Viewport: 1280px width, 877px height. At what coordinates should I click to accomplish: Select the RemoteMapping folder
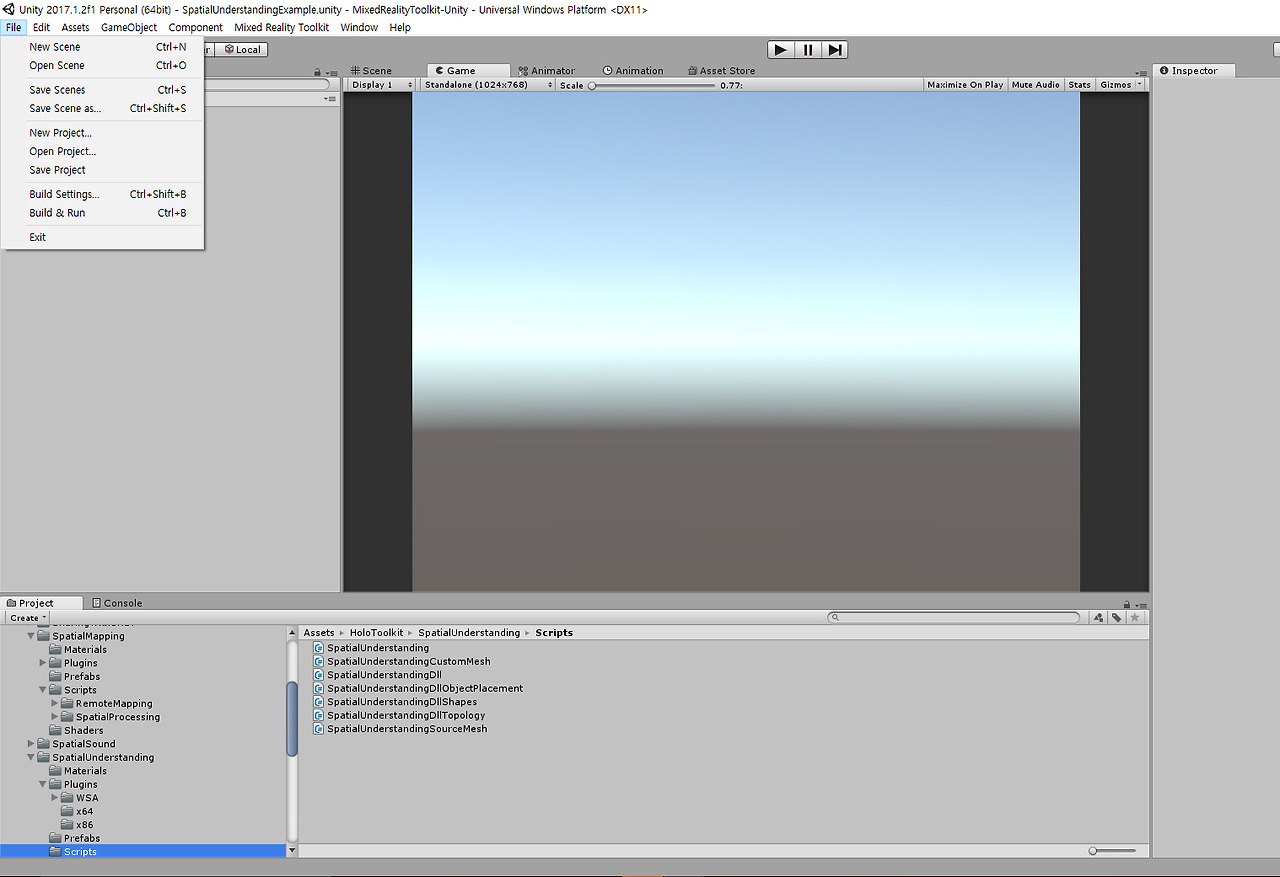click(107, 704)
